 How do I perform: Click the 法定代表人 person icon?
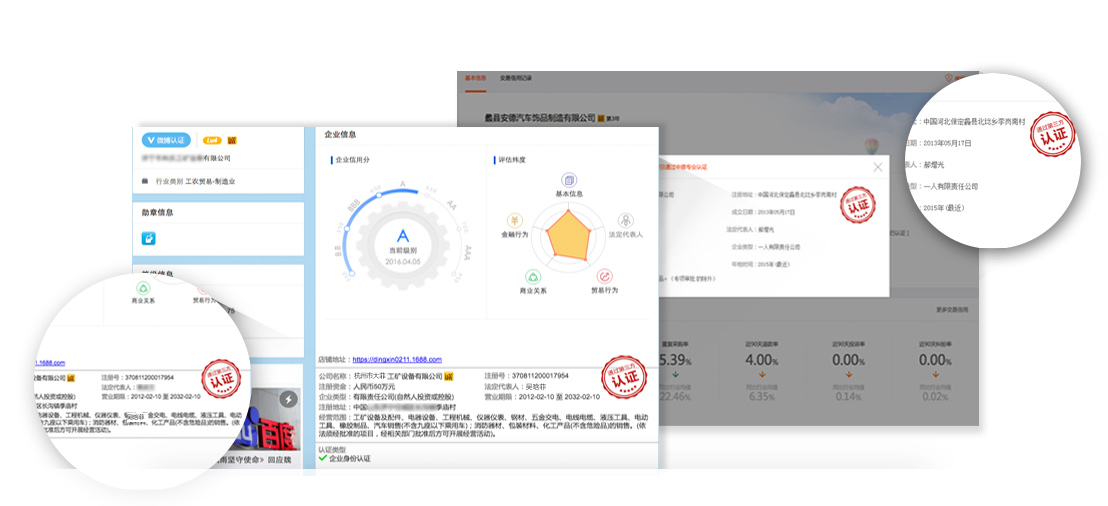625,220
